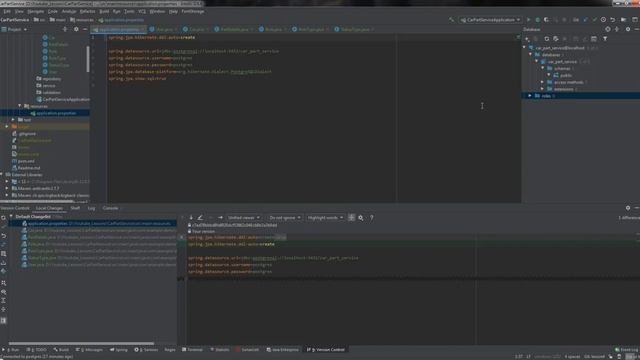Expand access methods node in Database tree
The height and width of the screenshot is (360, 640).
[x=542, y=82]
